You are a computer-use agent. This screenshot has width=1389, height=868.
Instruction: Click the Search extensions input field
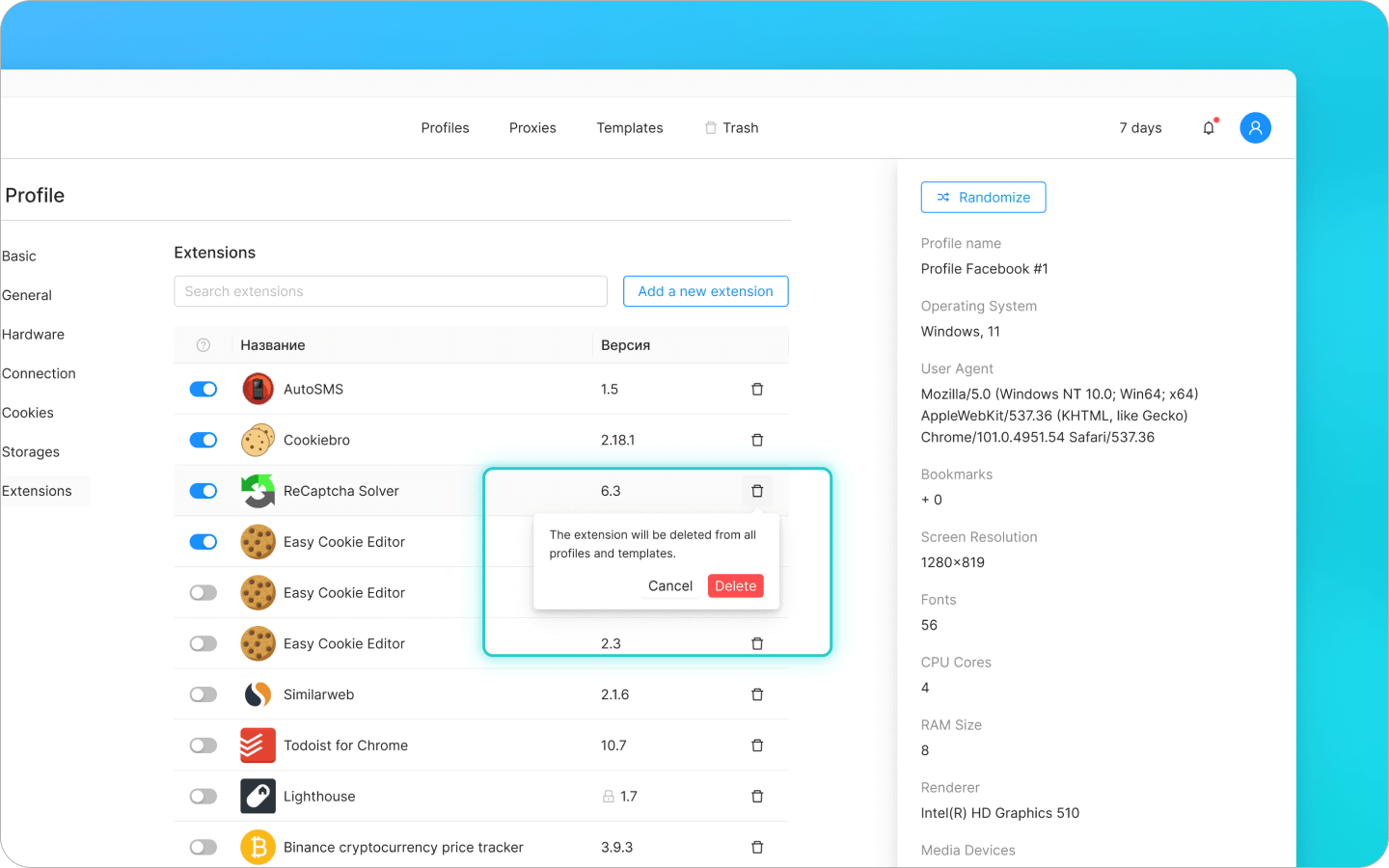[390, 291]
